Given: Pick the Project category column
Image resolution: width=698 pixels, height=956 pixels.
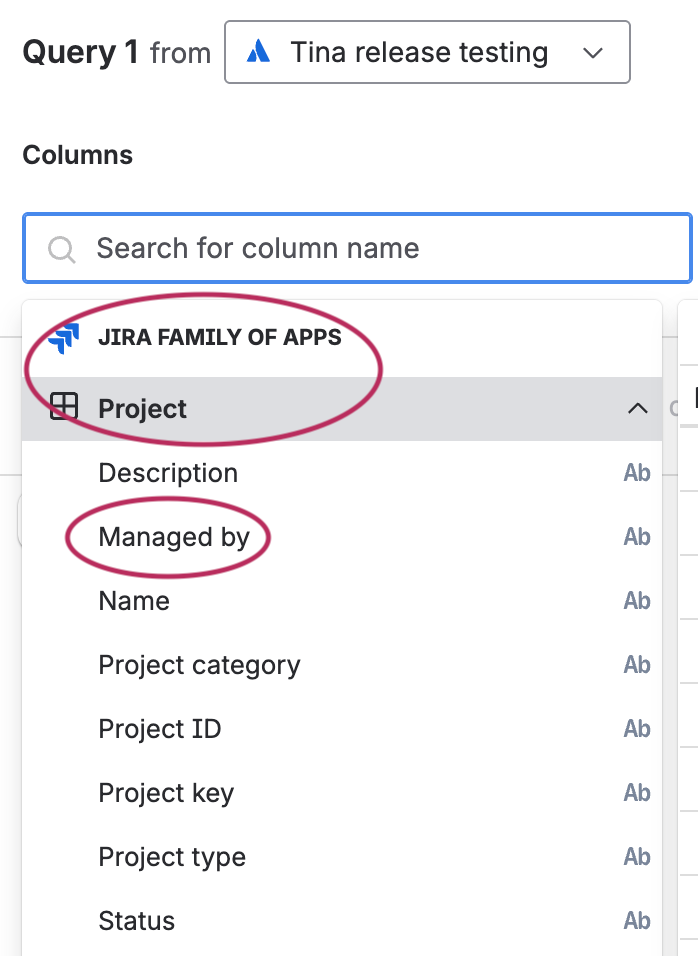Looking at the screenshot, I should (199, 665).
